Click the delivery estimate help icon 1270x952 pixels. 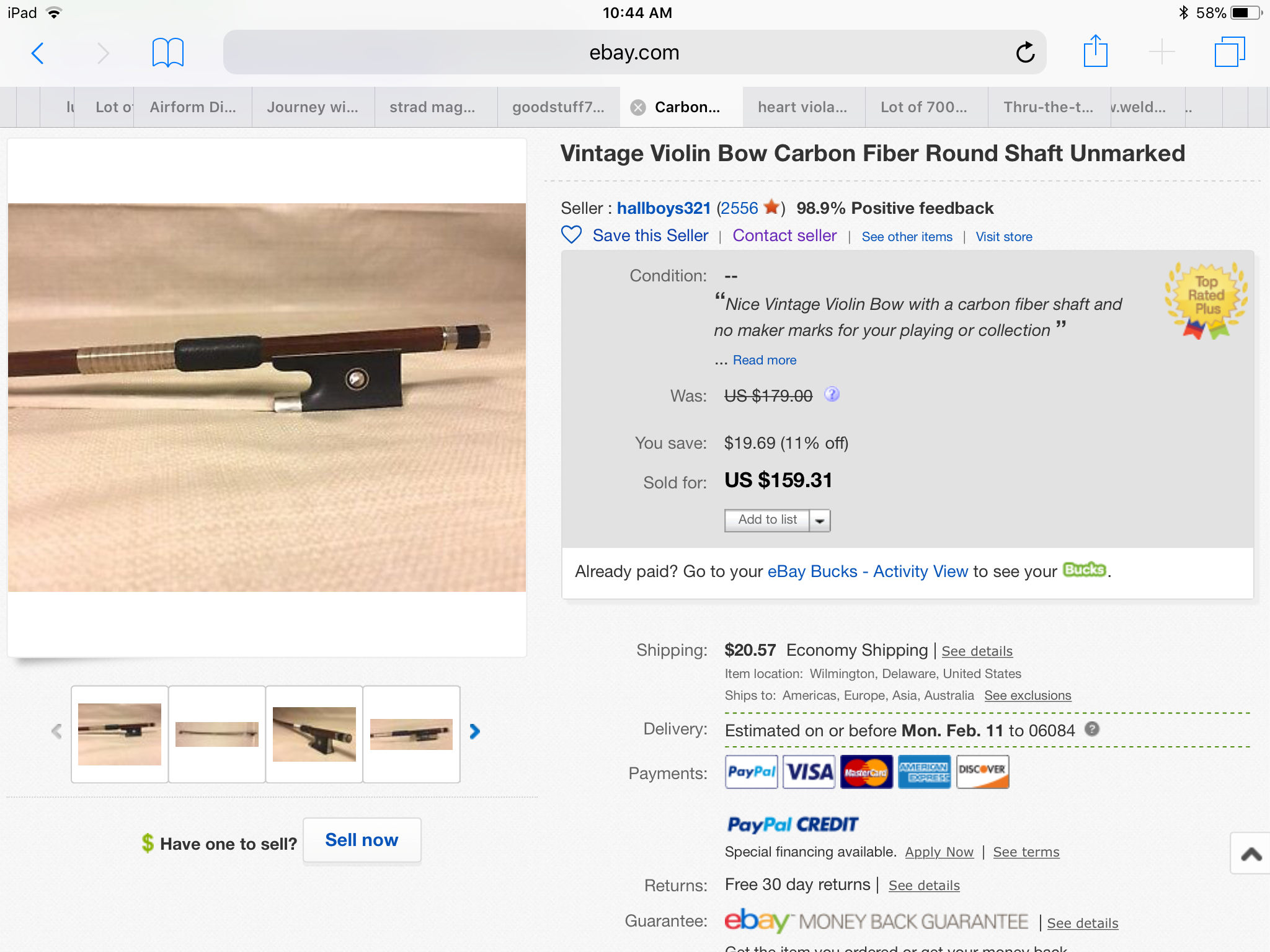[1092, 729]
